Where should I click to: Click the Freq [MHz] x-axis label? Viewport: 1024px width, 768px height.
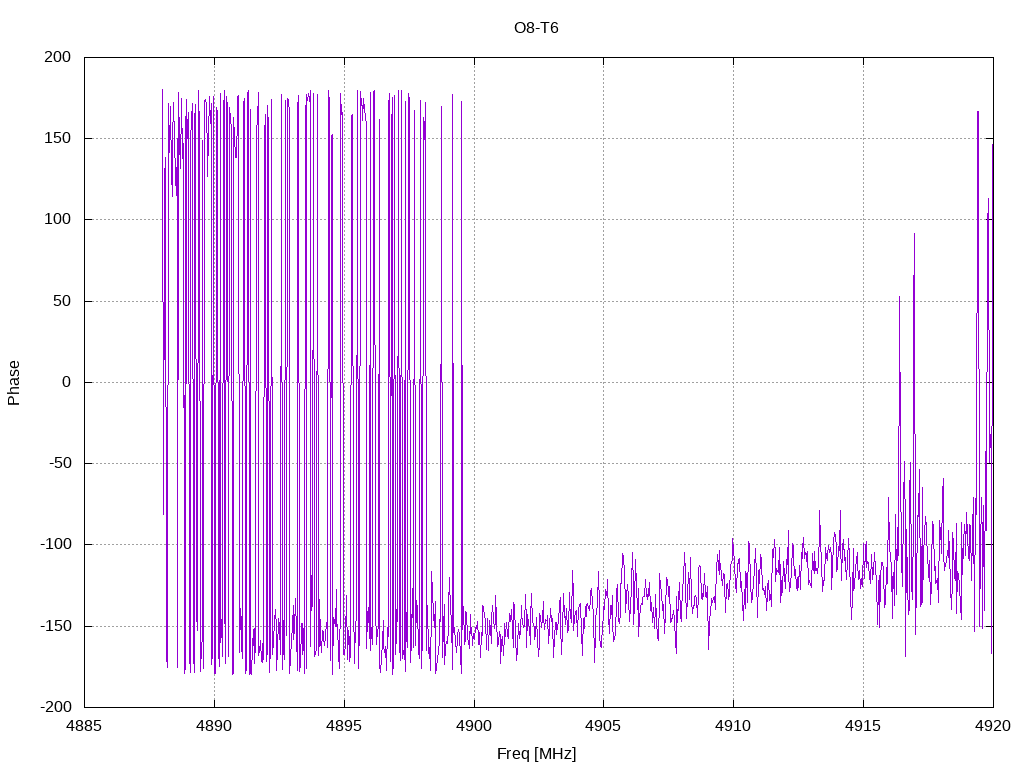(x=536, y=754)
